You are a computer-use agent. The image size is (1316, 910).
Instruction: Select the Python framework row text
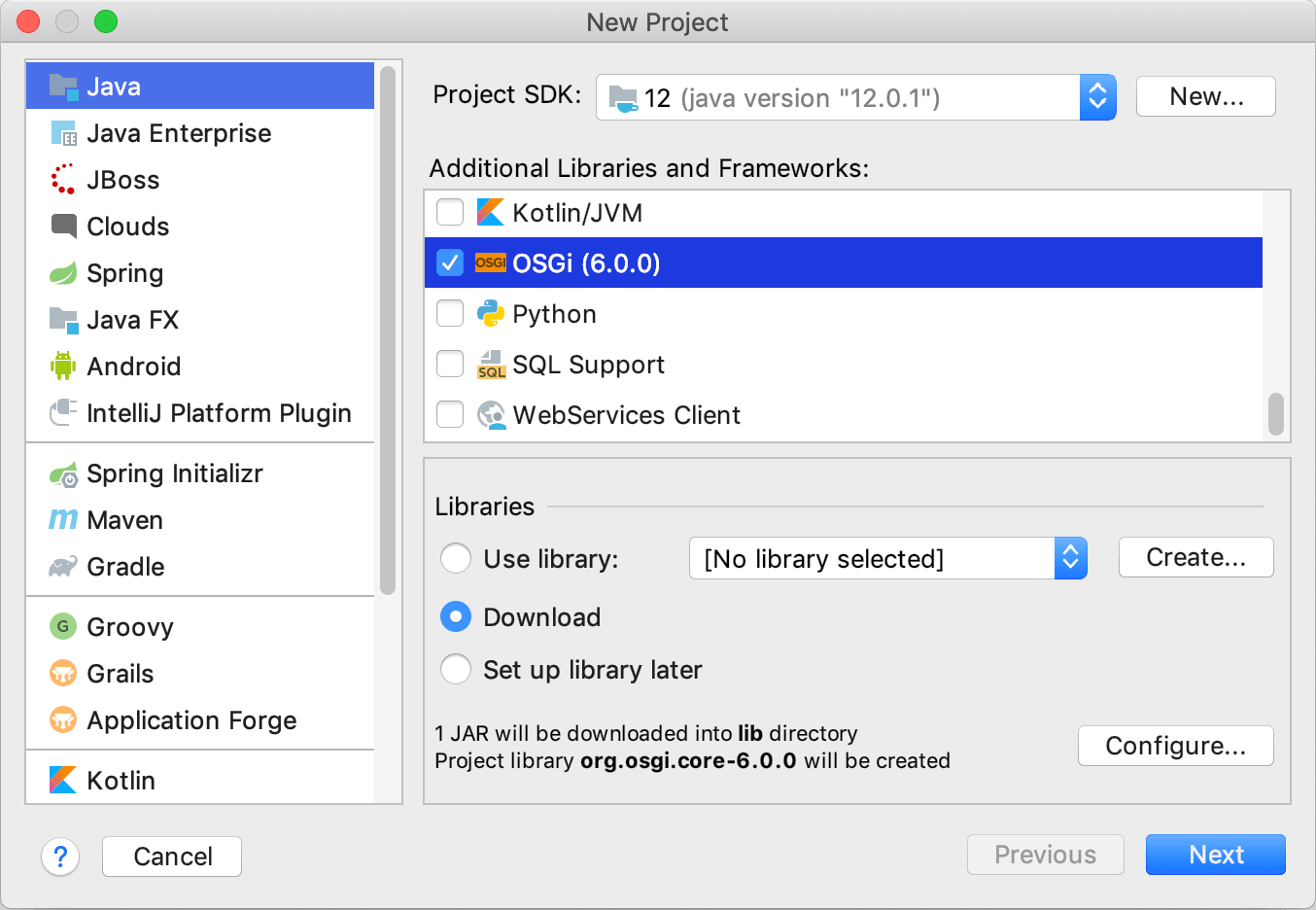tap(554, 314)
